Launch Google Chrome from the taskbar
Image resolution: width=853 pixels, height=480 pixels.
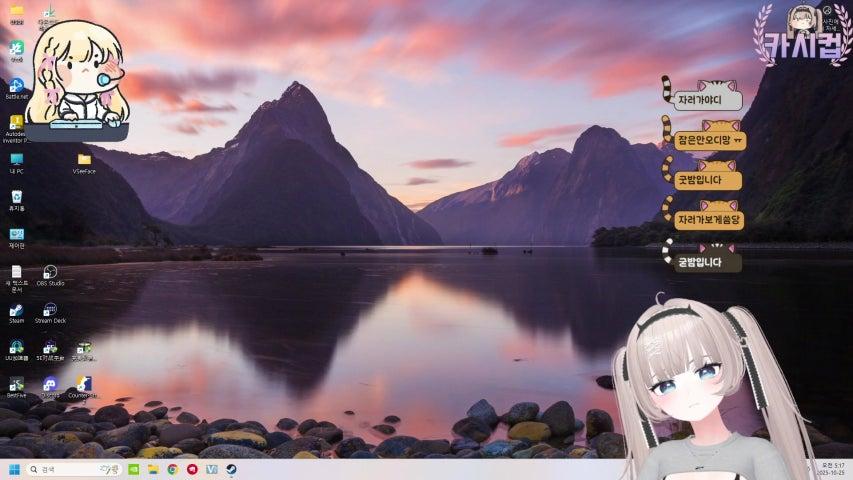coord(173,469)
